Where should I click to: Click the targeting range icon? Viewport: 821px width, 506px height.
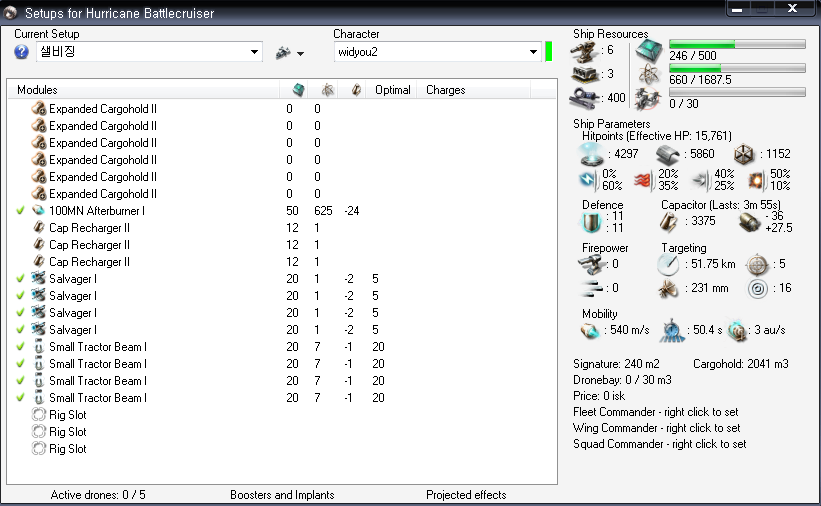click(x=669, y=265)
